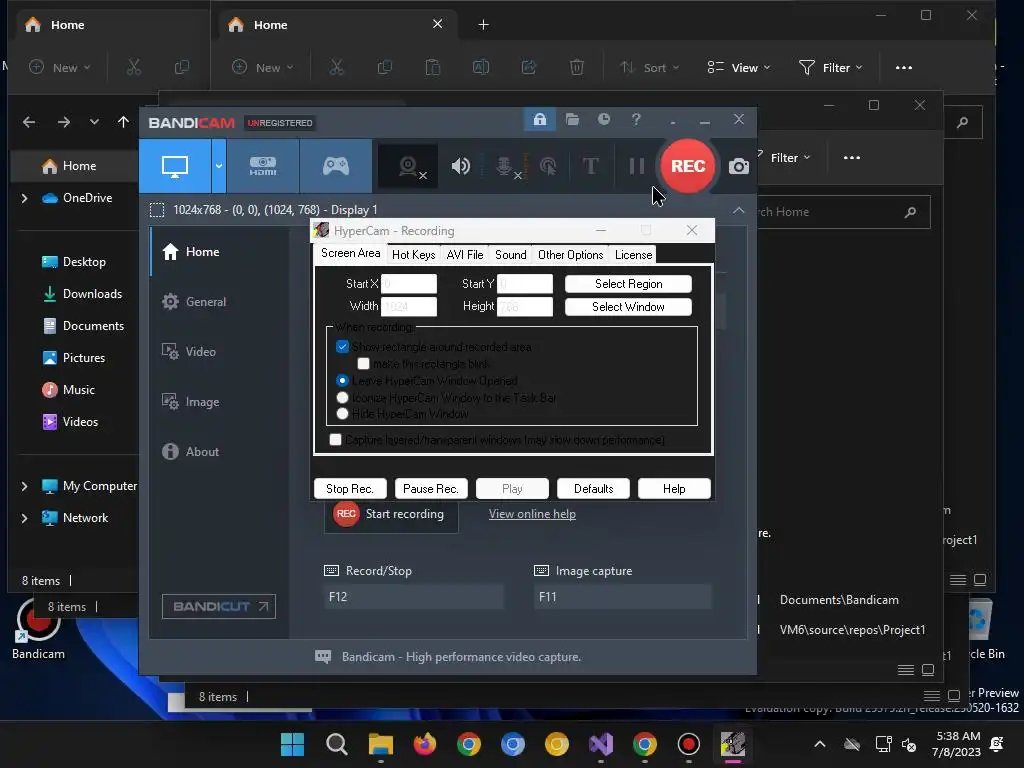Viewport: 1024px width, 768px height.
Task: Open the View dropdown in File Explorer
Action: coord(739,68)
